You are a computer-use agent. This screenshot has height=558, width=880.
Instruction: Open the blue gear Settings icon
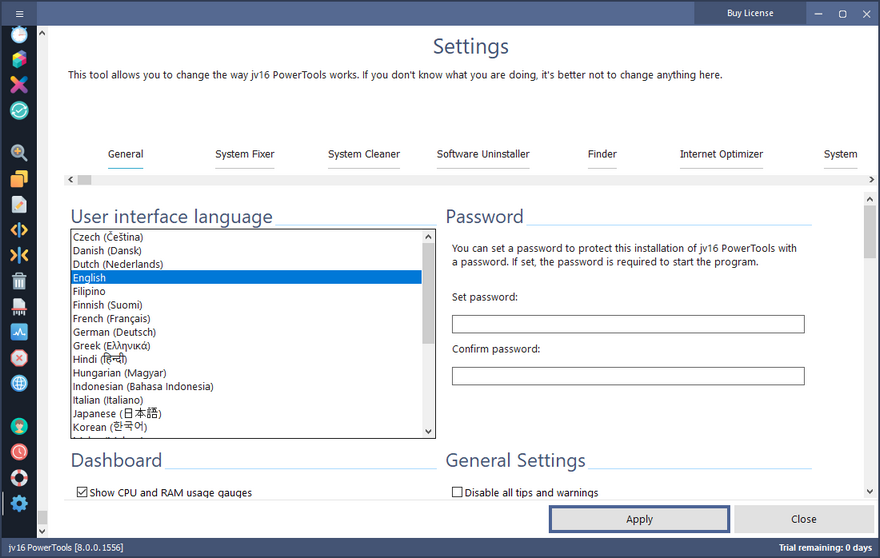19,504
